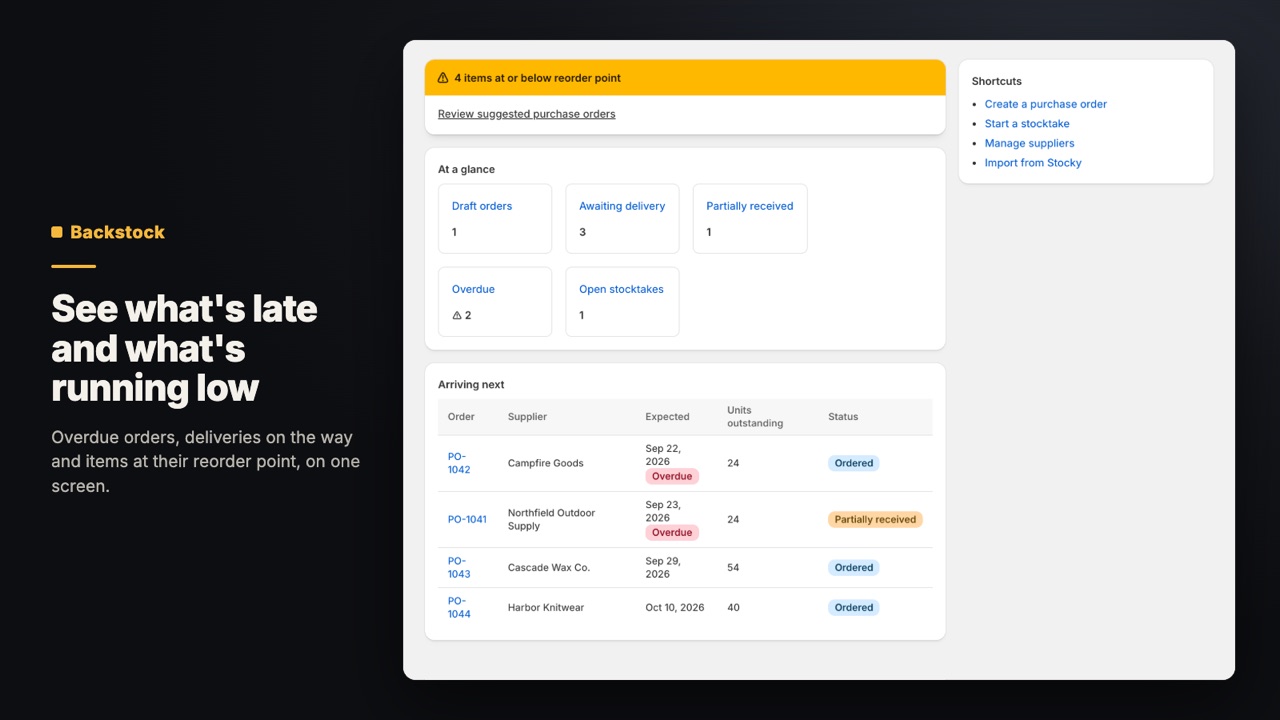This screenshot has height=720, width=1280.
Task: Click the Oct 10, 2026 expected date
Action: coord(675,608)
